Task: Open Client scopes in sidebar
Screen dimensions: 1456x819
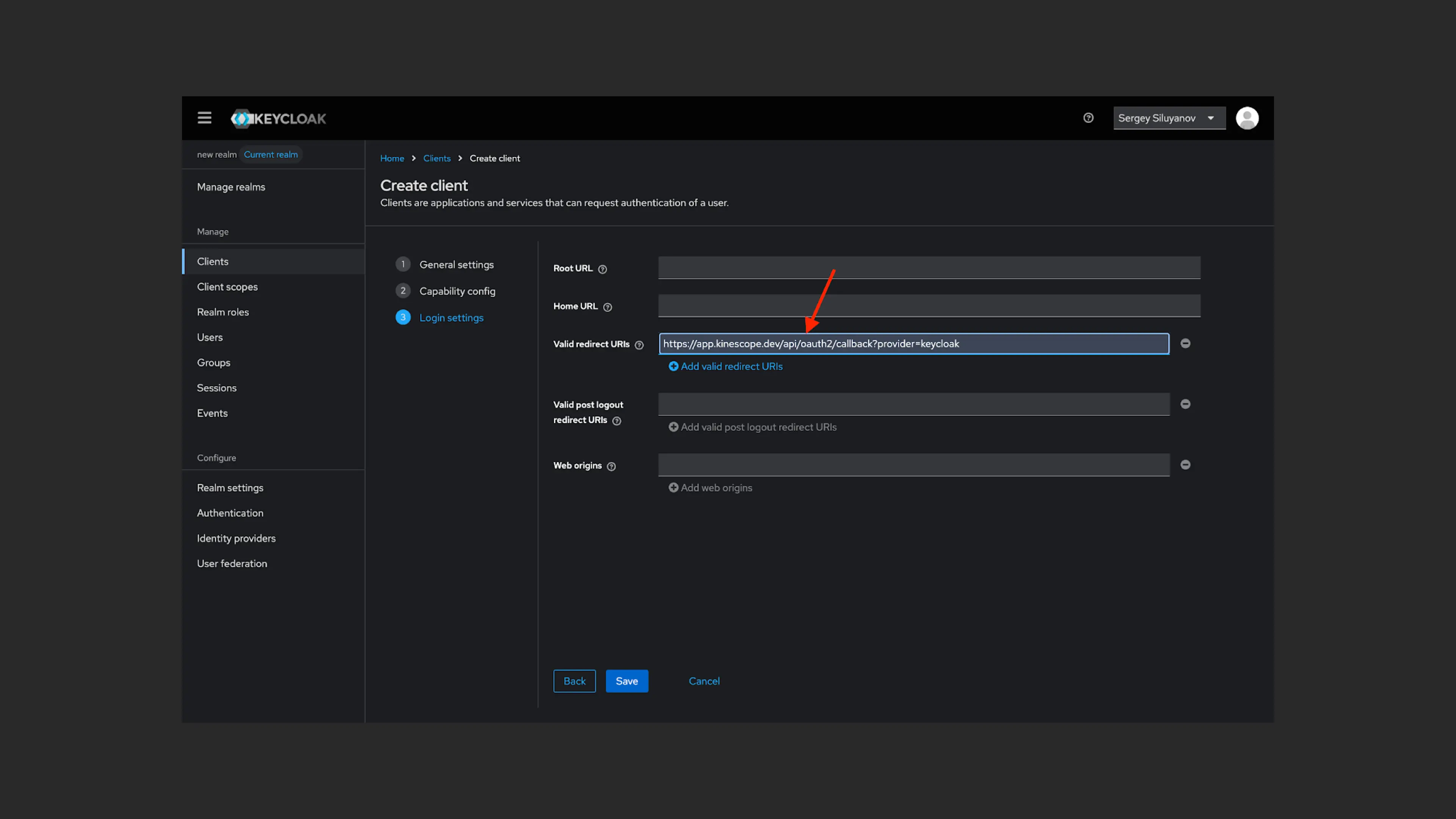Action: click(227, 287)
